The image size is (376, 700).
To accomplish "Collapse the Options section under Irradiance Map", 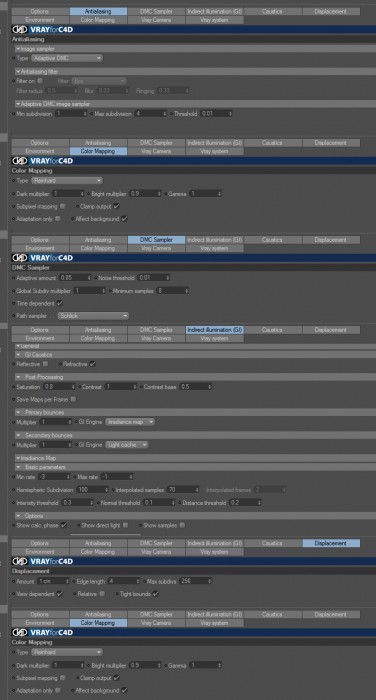I will point(18,516).
